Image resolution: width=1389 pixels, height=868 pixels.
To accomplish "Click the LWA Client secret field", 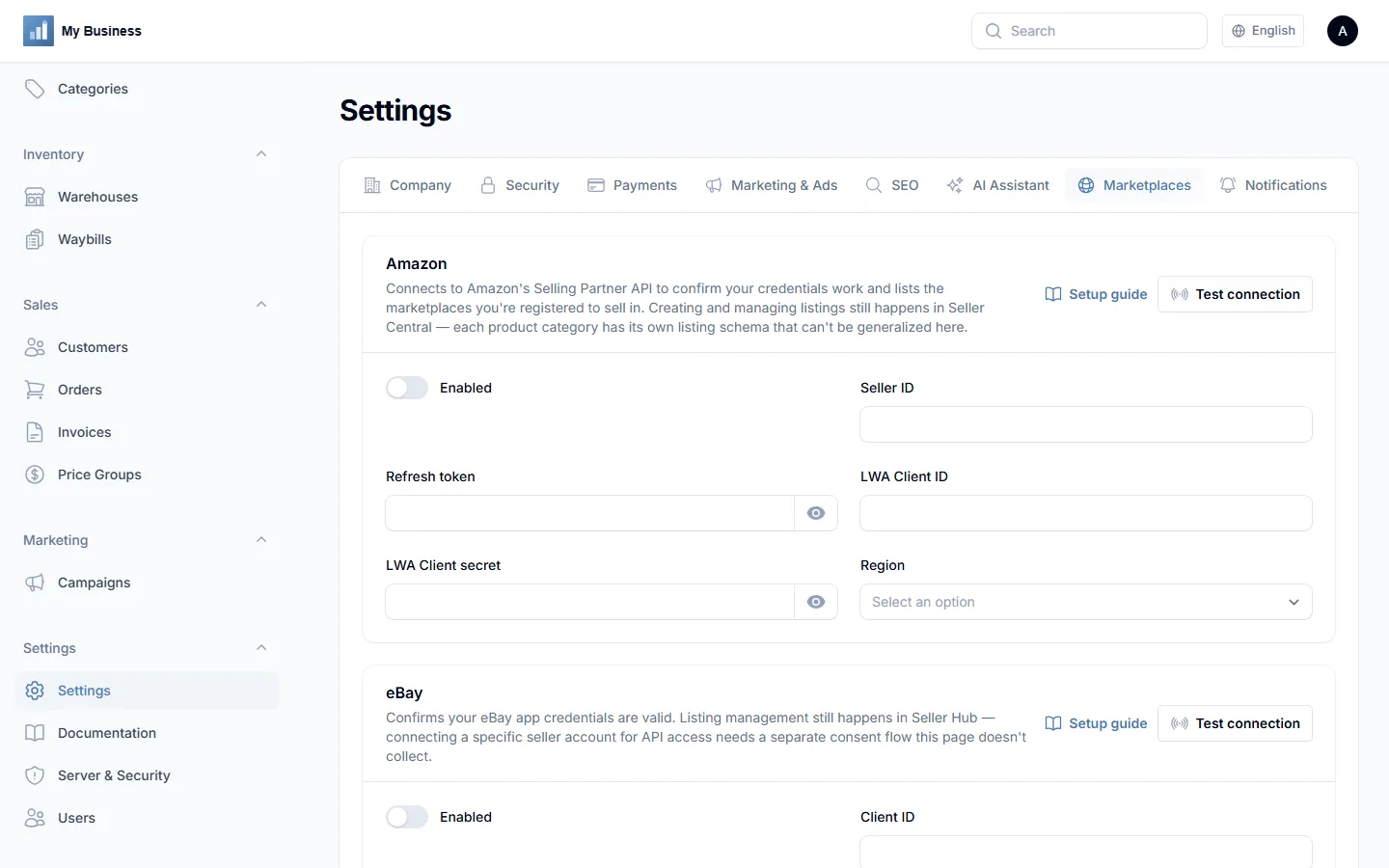I will [590, 602].
